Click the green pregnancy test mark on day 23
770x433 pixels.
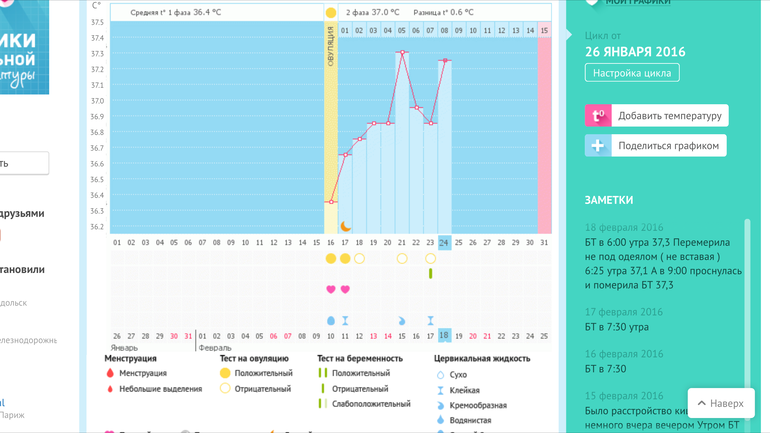click(x=431, y=273)
